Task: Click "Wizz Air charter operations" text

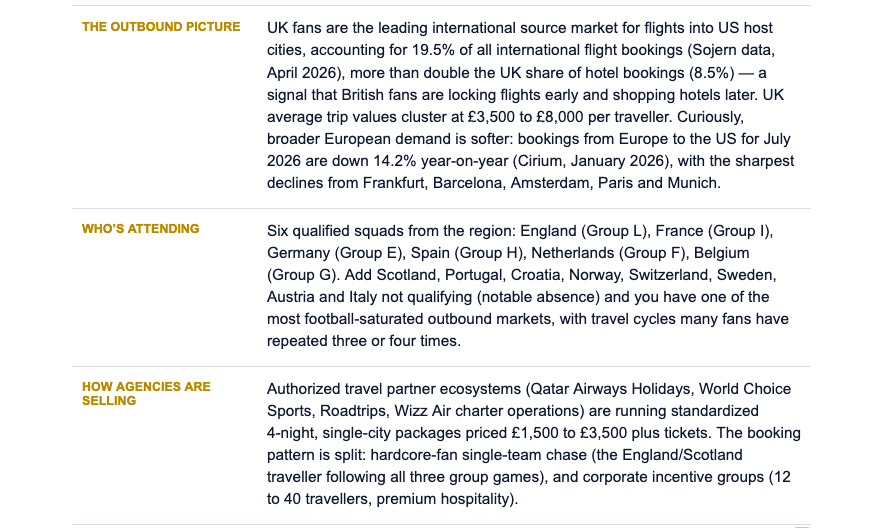Action: pyautogui.click(x=489, y=411)
